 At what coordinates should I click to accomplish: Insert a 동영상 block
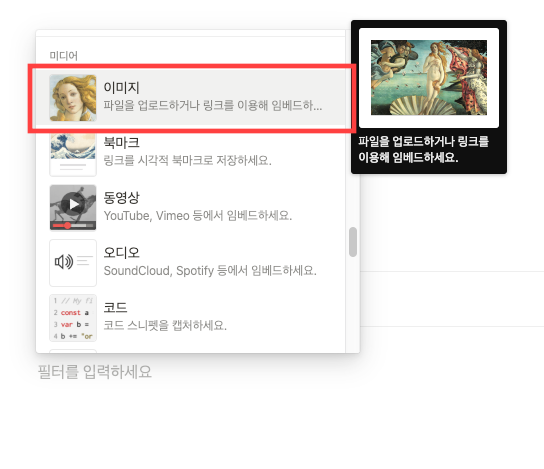tap(191, 207)
